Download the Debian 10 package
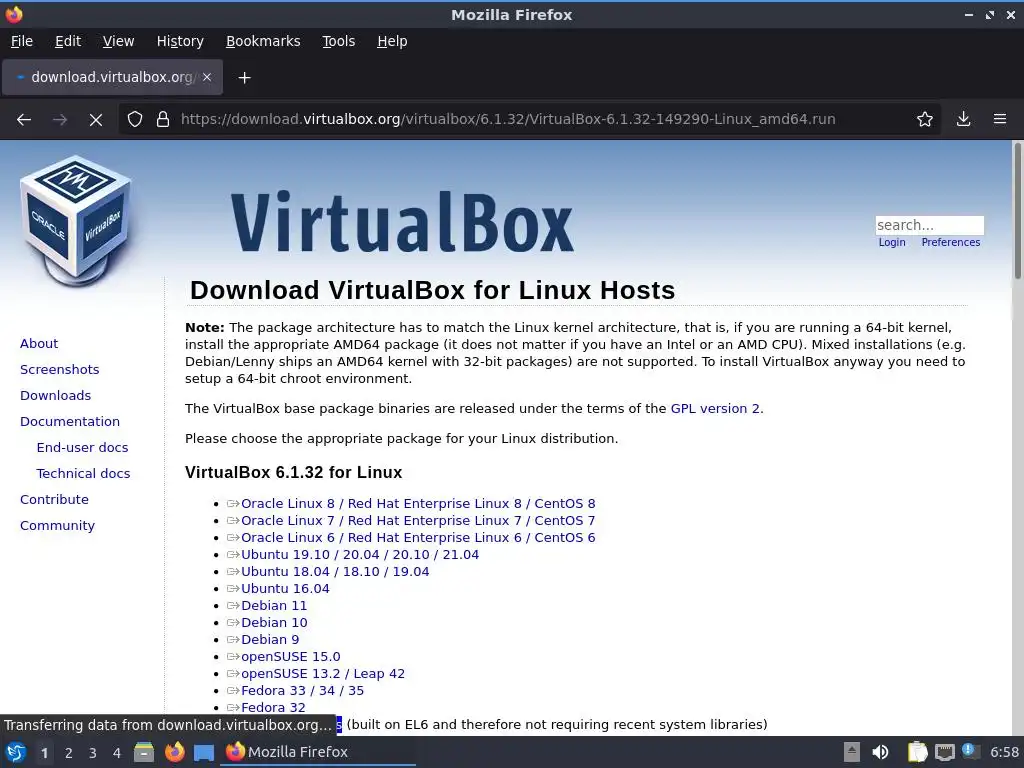1024x768 pixels. pos(274,622)
